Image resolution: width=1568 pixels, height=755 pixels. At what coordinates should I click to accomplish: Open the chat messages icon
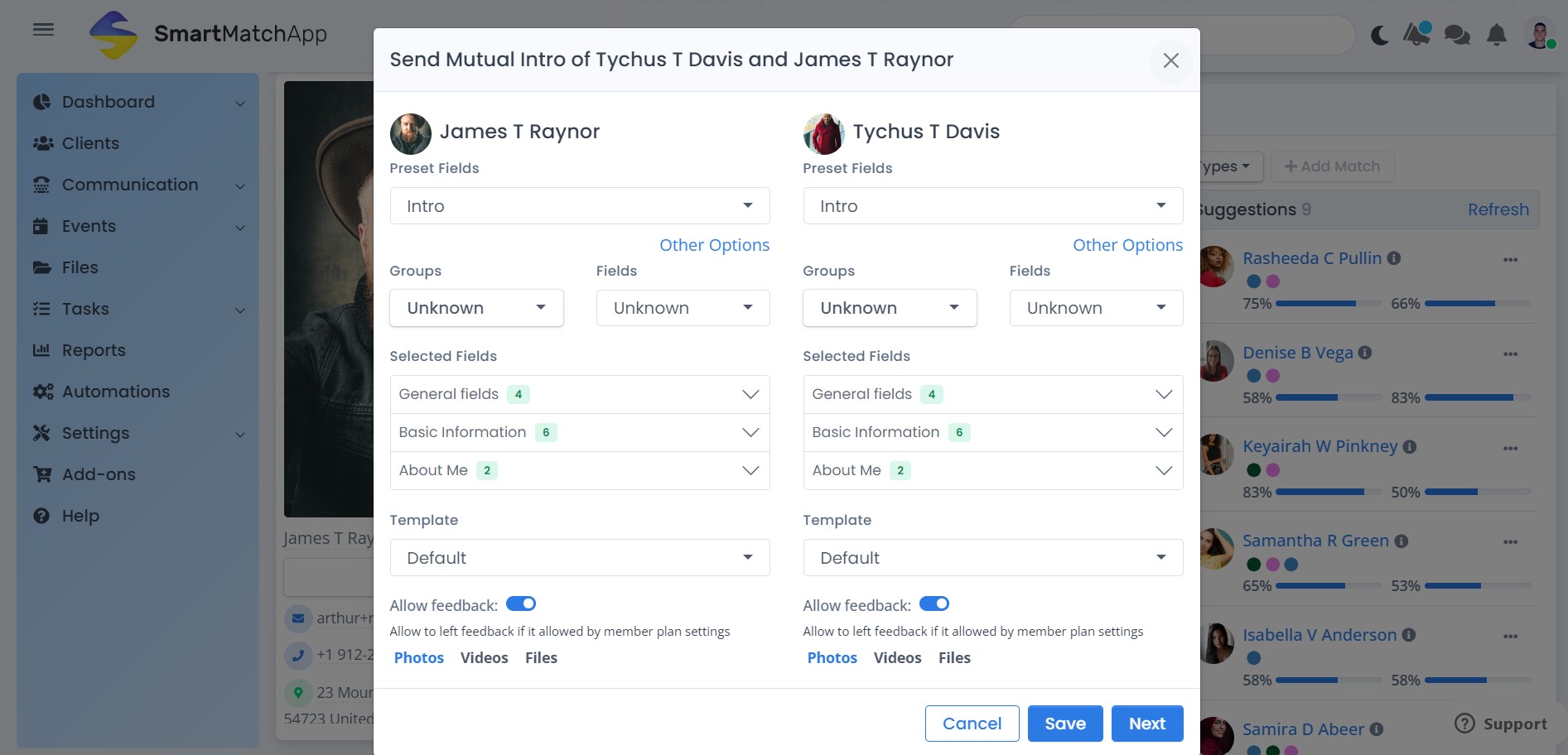1456,35
